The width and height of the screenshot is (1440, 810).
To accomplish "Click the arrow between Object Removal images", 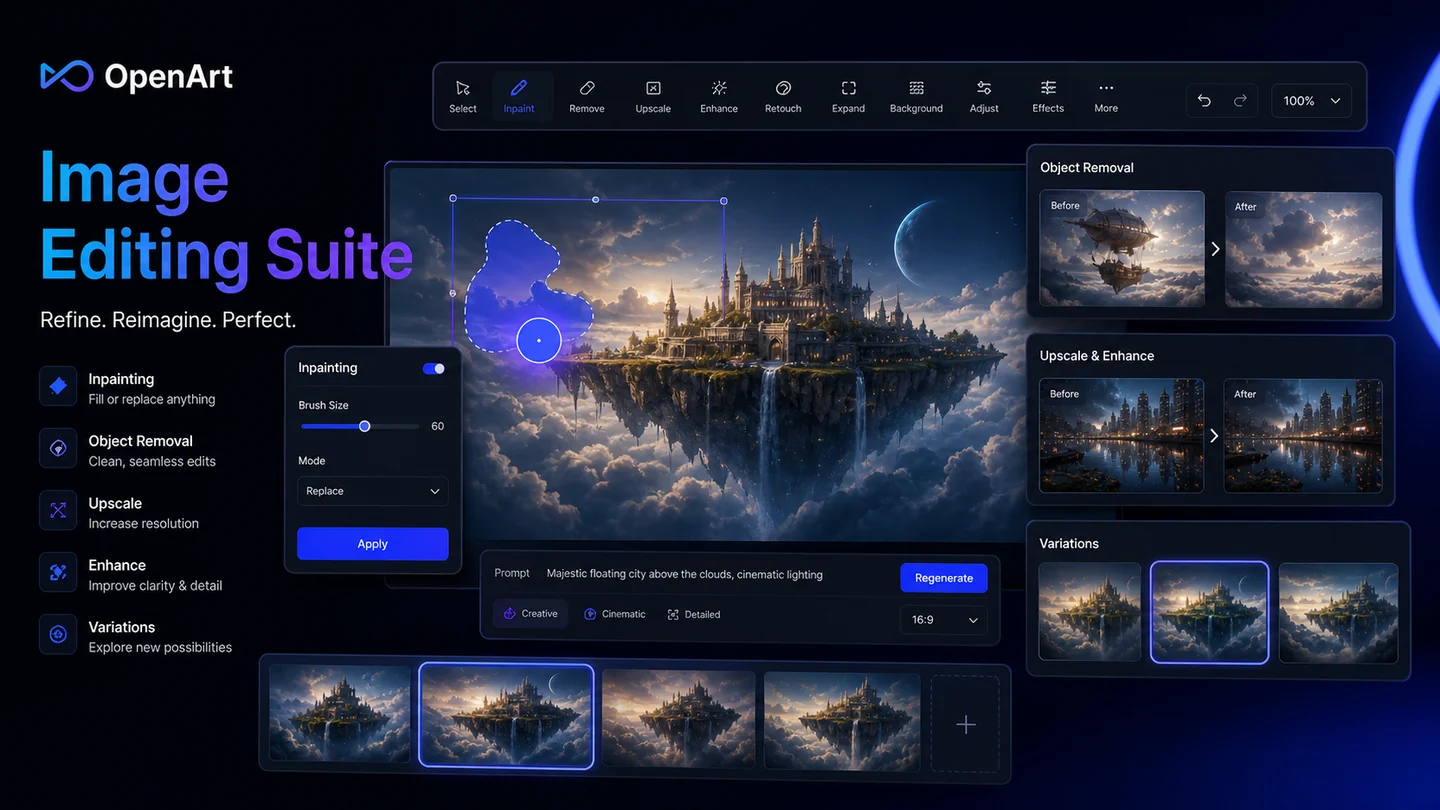I will [1215, 249].
